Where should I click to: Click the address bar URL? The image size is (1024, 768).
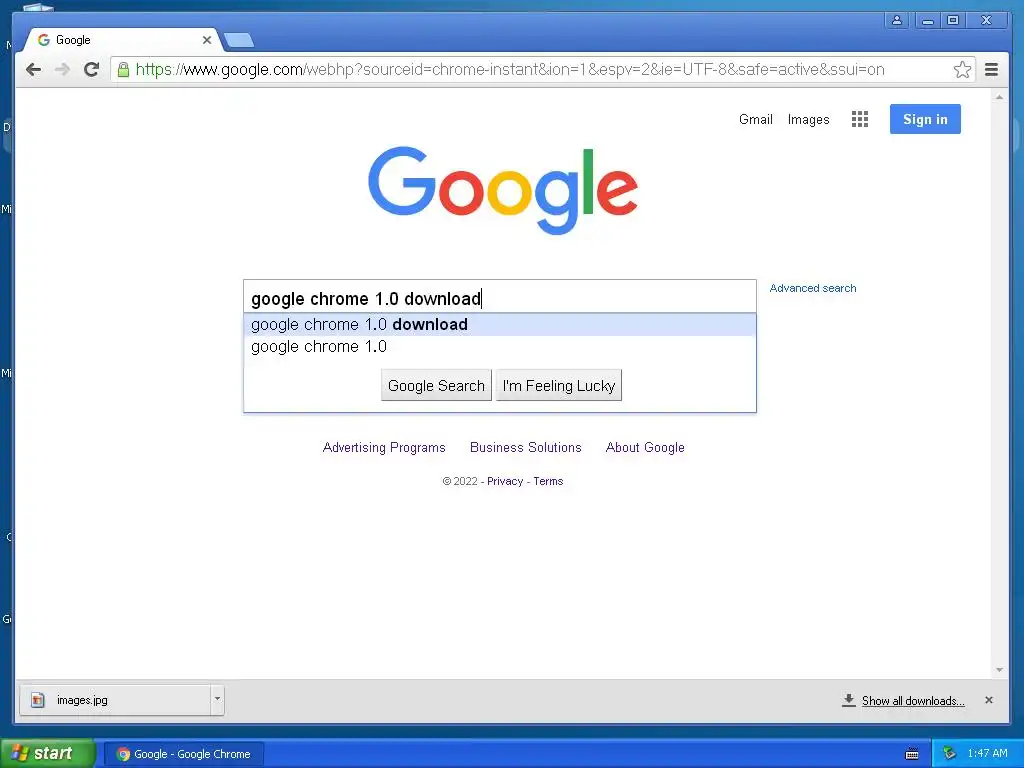coord(509,69)
